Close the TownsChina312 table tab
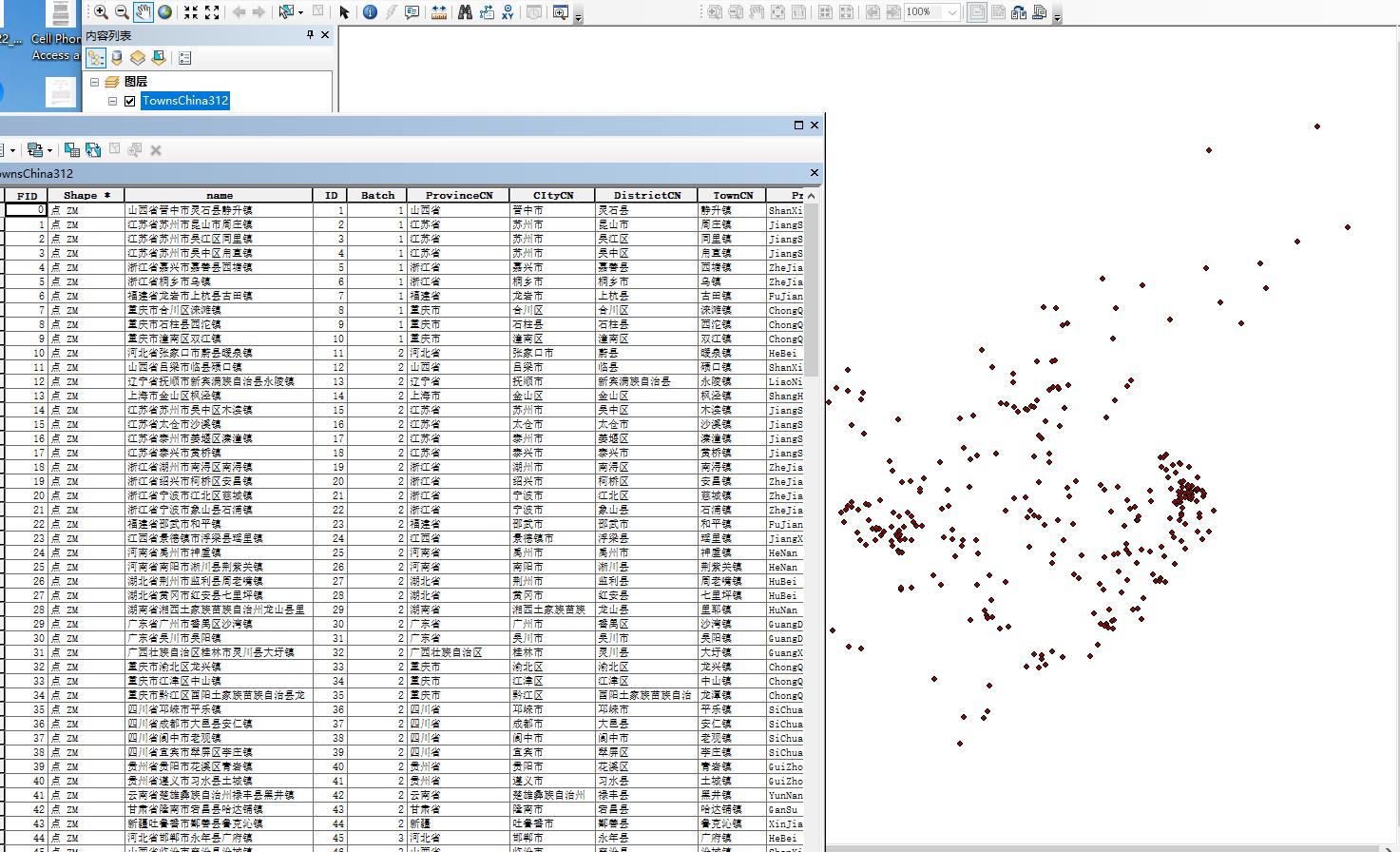The width and height of the screenshot is (1400, 852). pyautogui.click(x=814, y=173)
